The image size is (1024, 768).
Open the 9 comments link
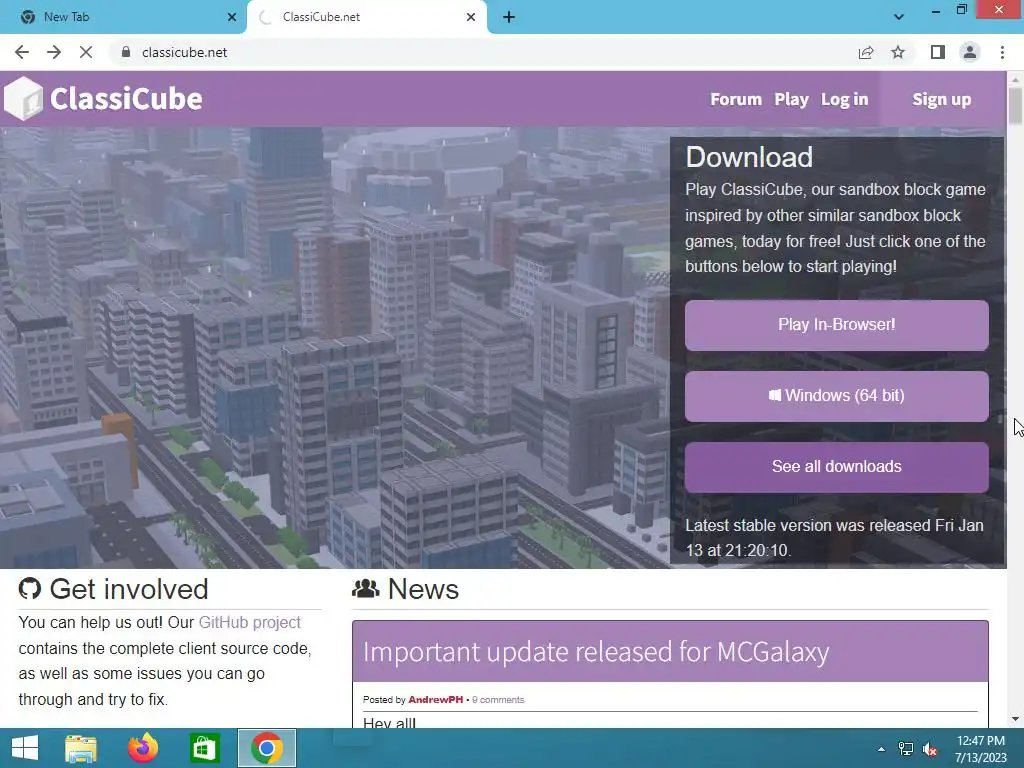[498, 699]
